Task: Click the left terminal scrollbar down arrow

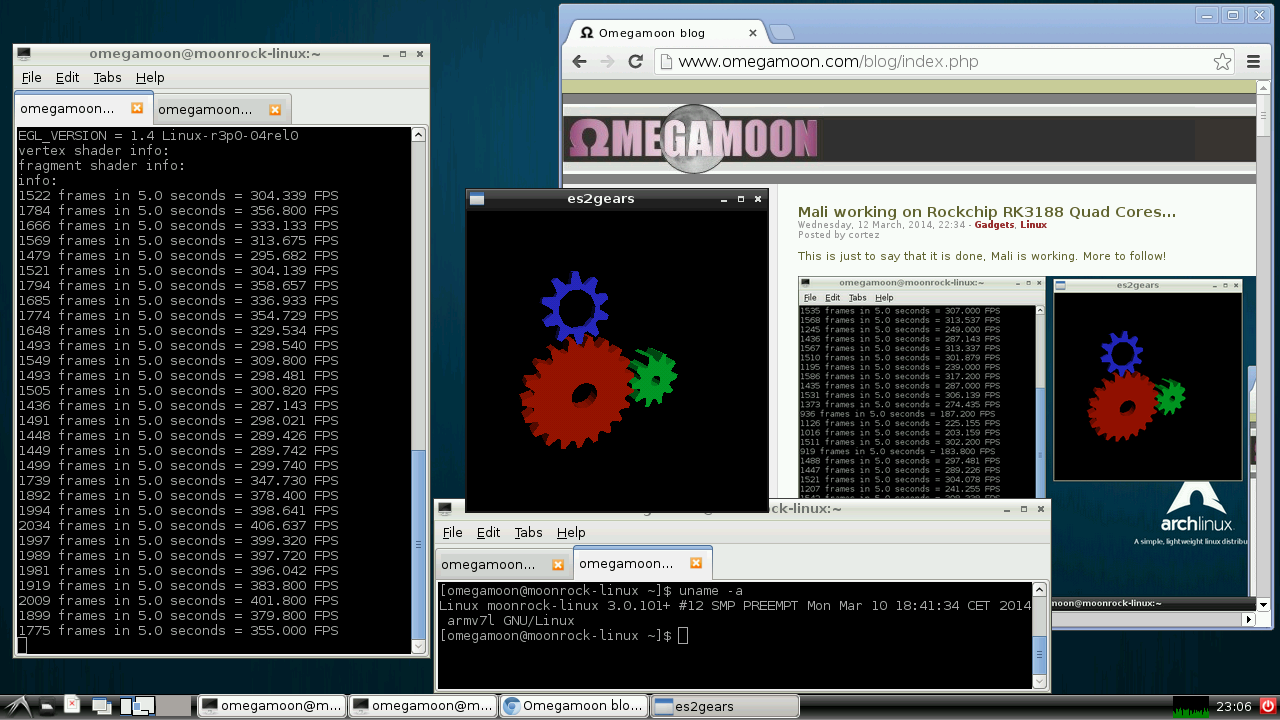Action: coord(420,647)
